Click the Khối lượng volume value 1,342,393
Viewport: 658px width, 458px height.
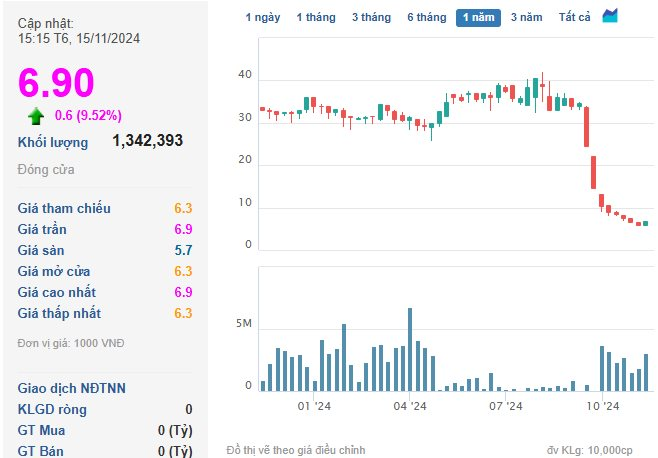[x=147, y=141]
